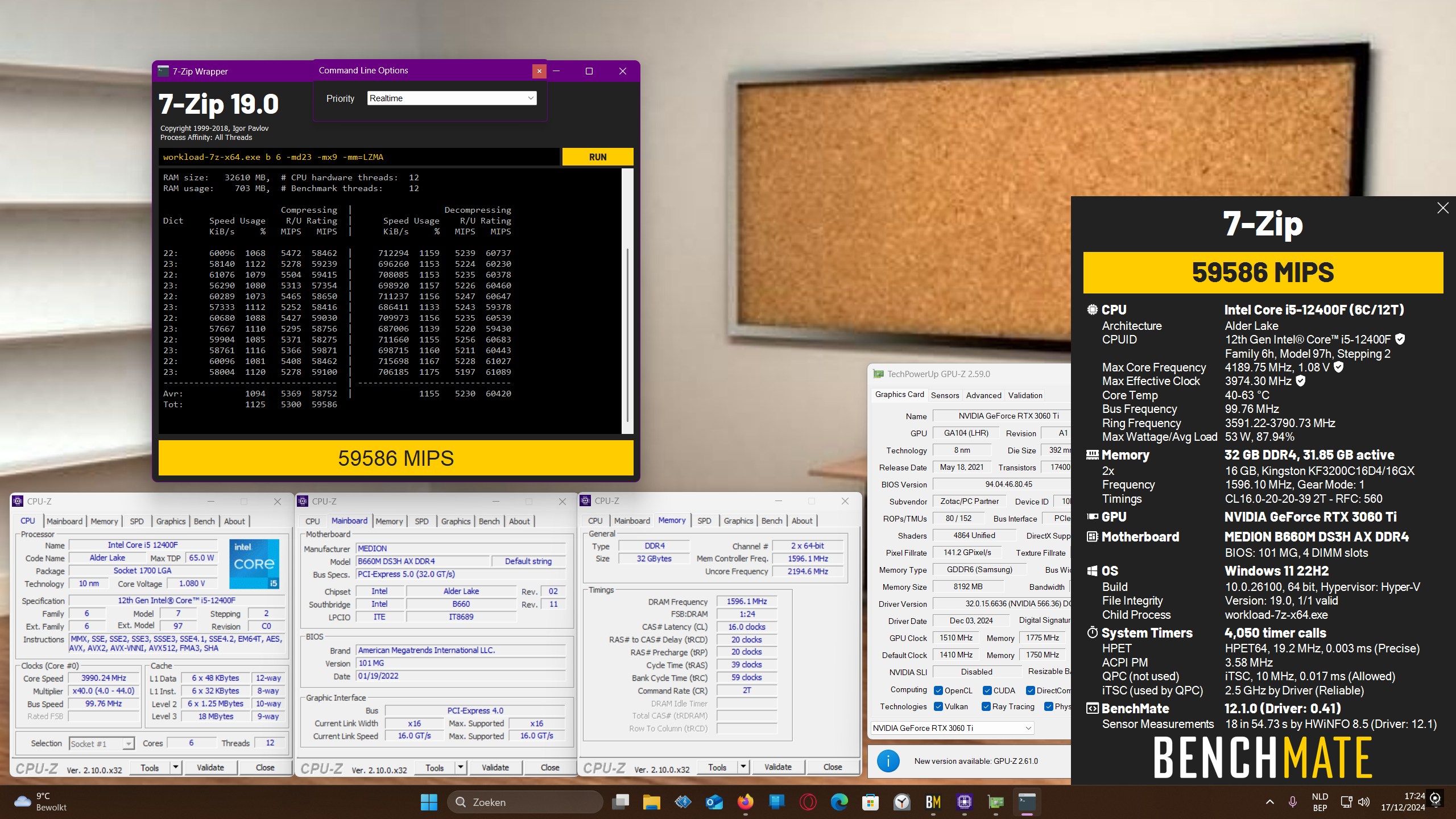
Task: Click the NLD BEP language indicator
Action: pyautogui.click(x=1319, y=802)
